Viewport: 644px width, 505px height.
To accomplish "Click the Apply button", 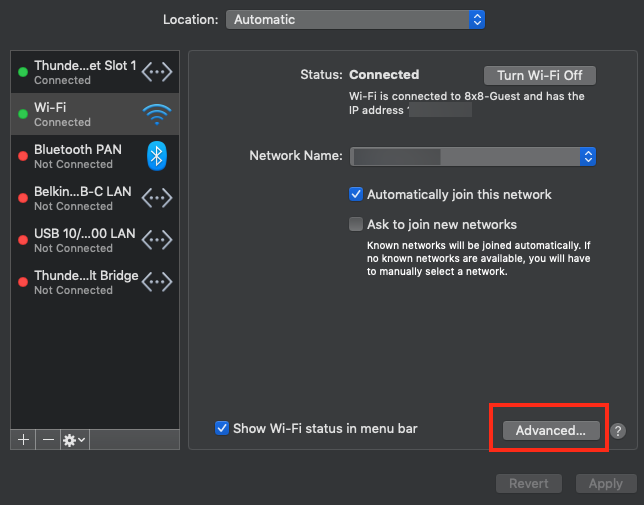I will point(605,484).
